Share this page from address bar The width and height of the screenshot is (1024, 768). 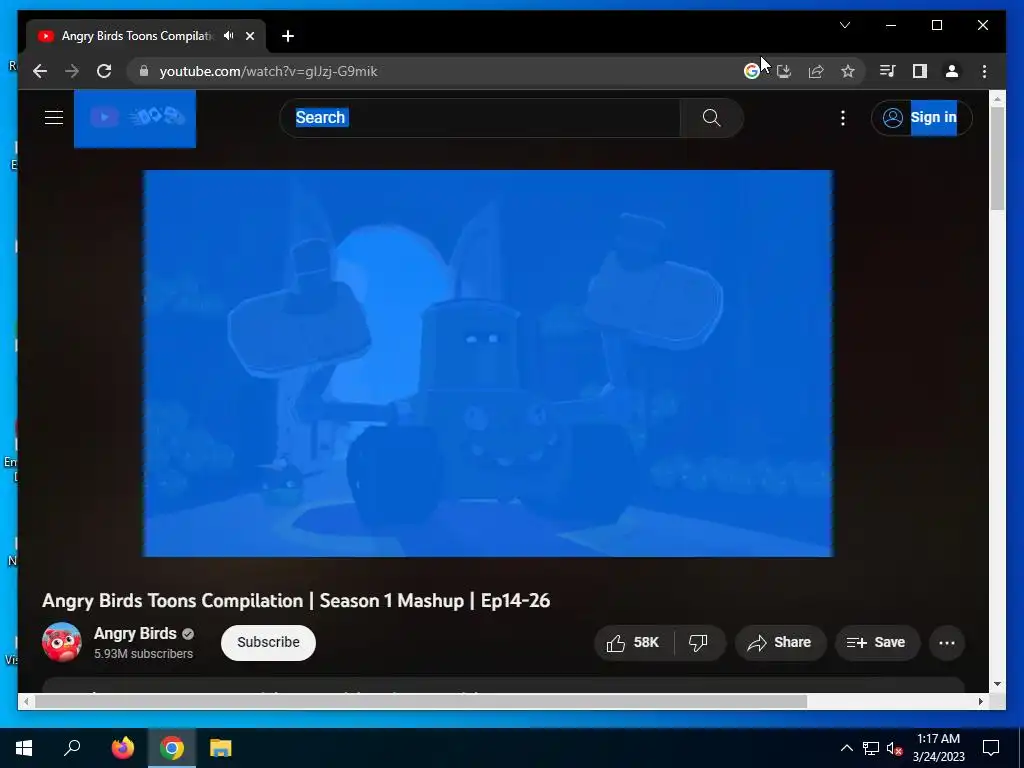pyautogui.click(x=816, y=71)
